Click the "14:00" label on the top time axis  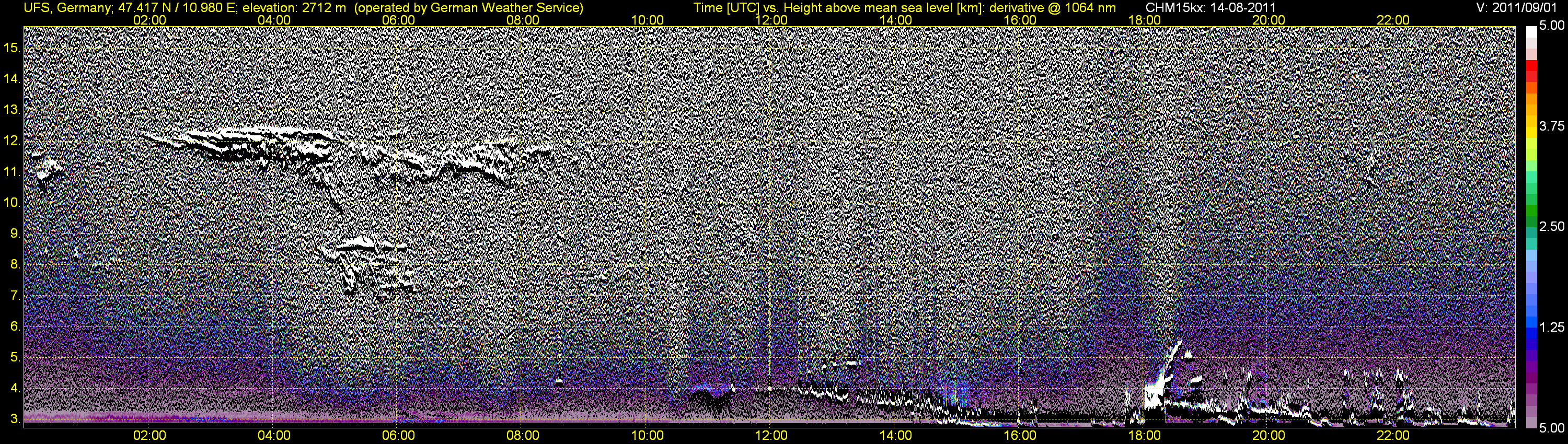(x=896, y=20)
